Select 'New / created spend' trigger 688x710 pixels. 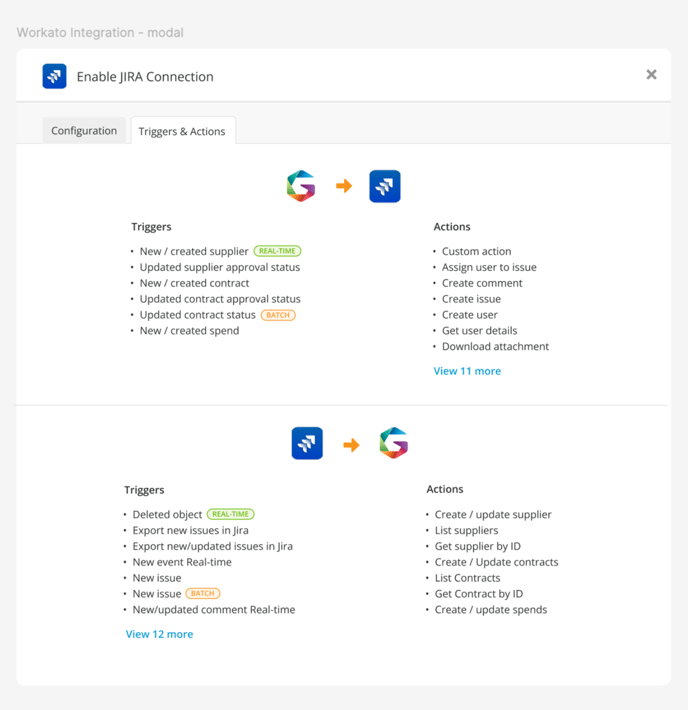(189, 331)
